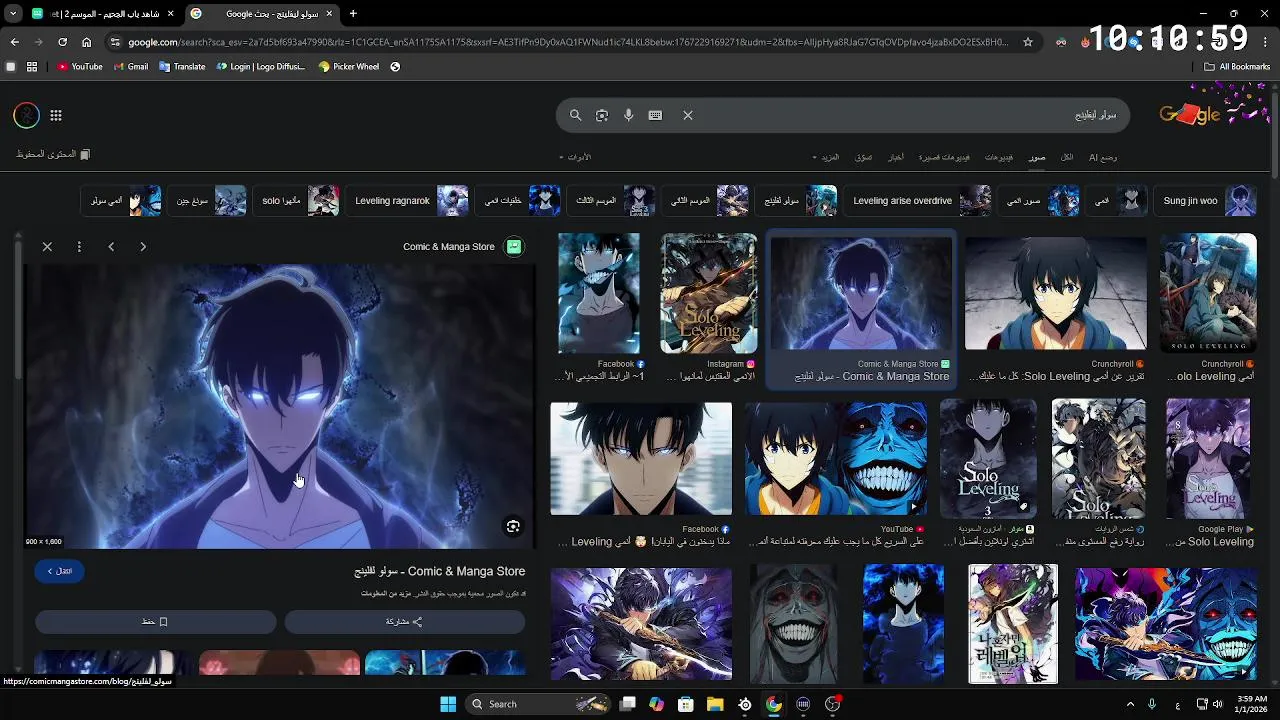Viewport: 1280px width, 720px height.
Task: Open the on-screen keyboard input tool
Action: 655,115
